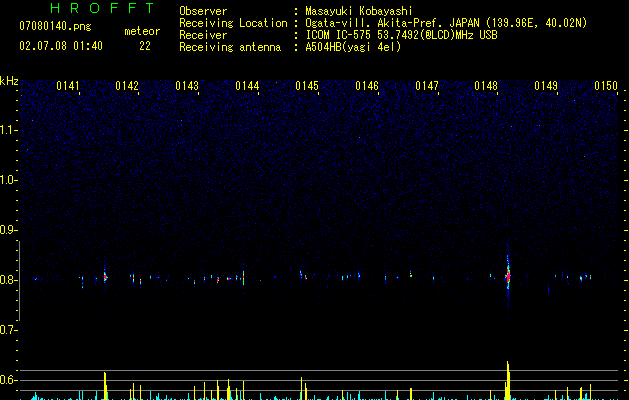The image size is (629, 400).
Task: Click the 'Receiver' field label
Action: [x=203, y=35]
